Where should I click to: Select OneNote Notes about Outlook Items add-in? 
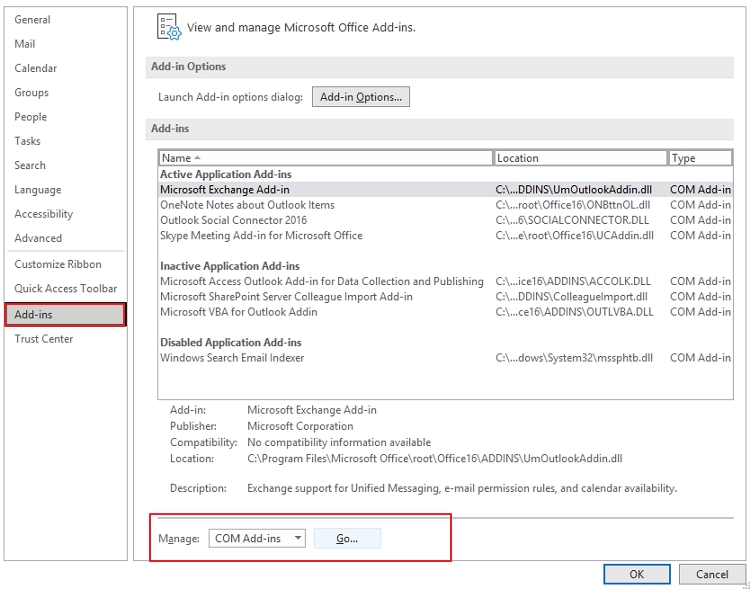tap(247, 205)
